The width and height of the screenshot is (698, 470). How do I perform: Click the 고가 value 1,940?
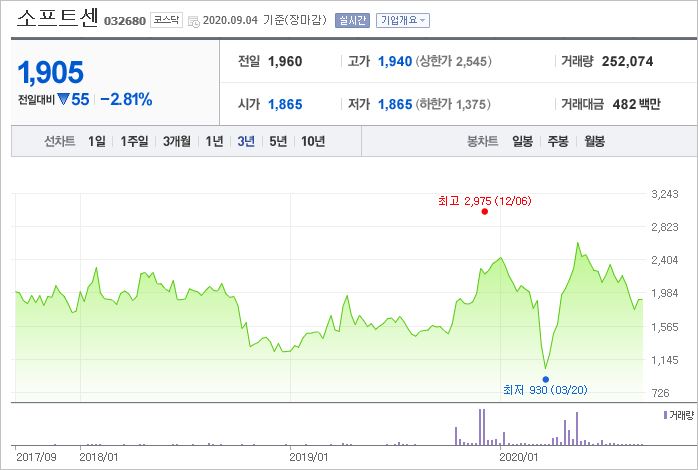coord(395,61)
